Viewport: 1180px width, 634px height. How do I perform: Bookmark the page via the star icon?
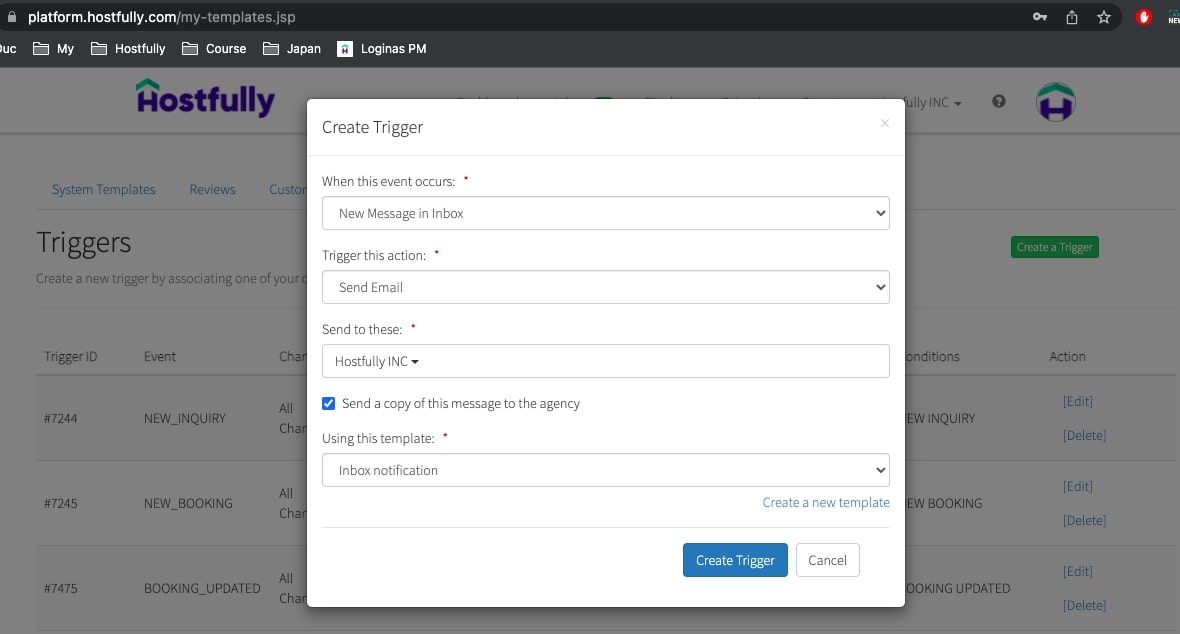tap(1103, 17)
